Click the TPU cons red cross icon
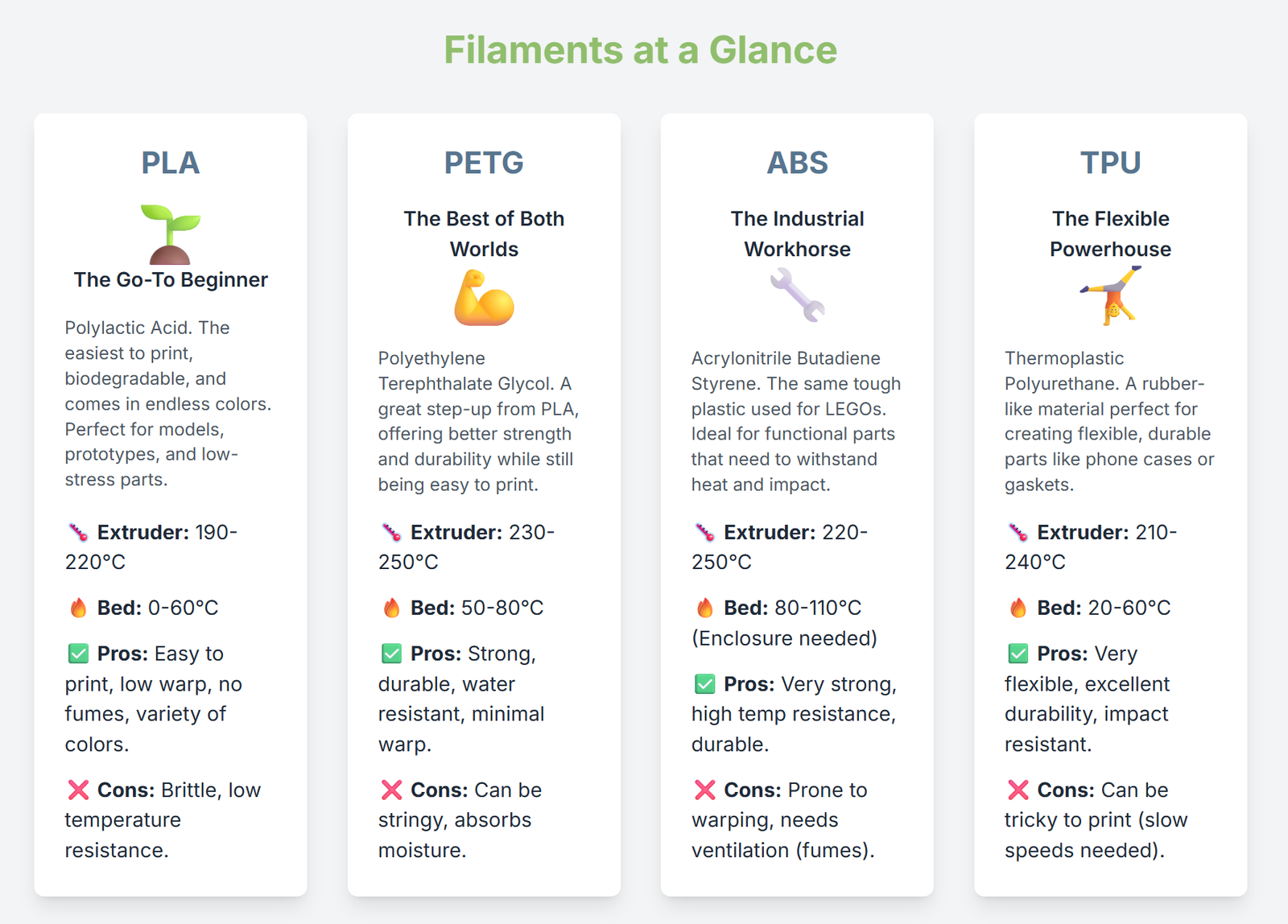 tap(1018, 790)
